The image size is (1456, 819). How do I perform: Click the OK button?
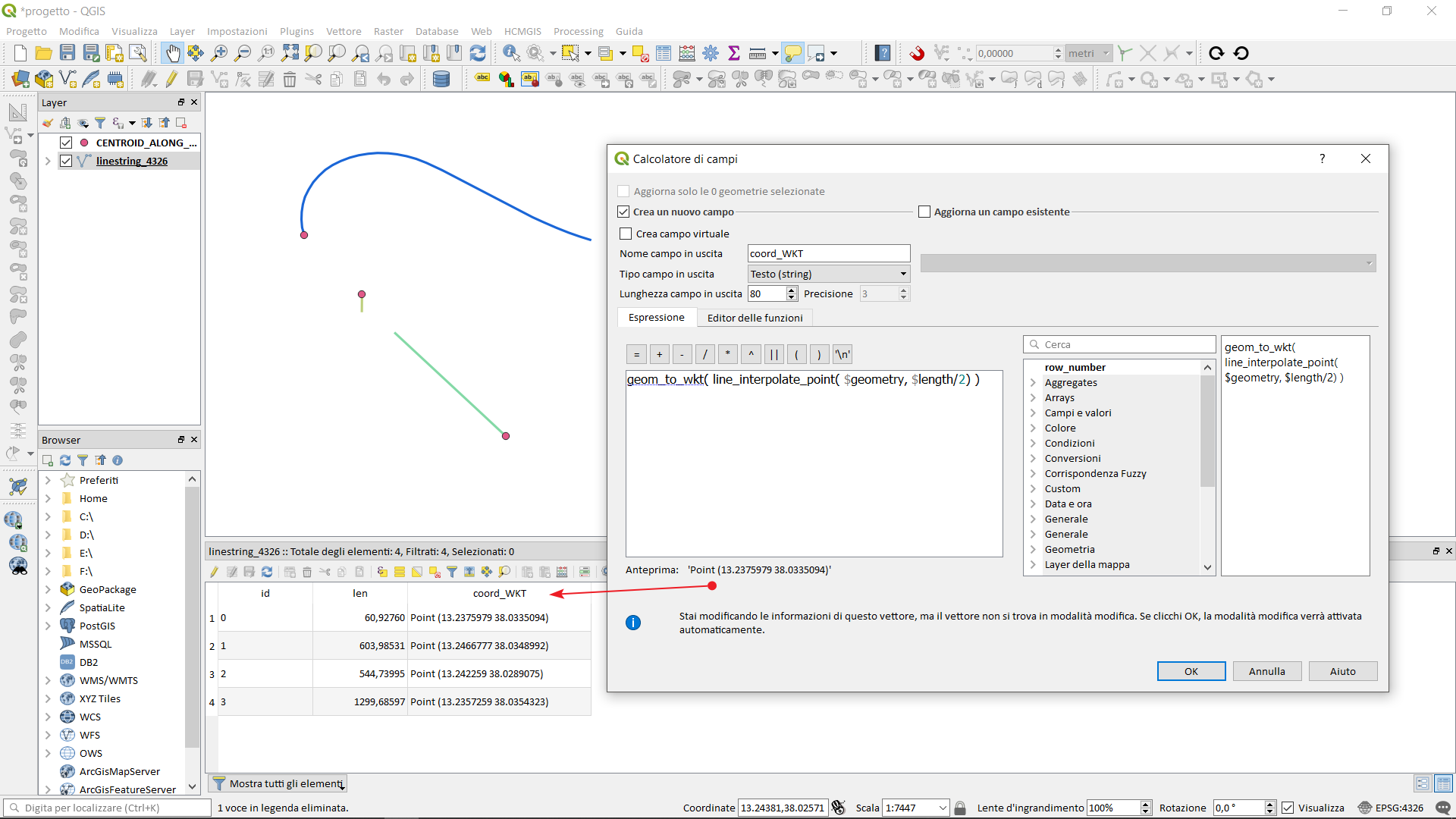1191,671
